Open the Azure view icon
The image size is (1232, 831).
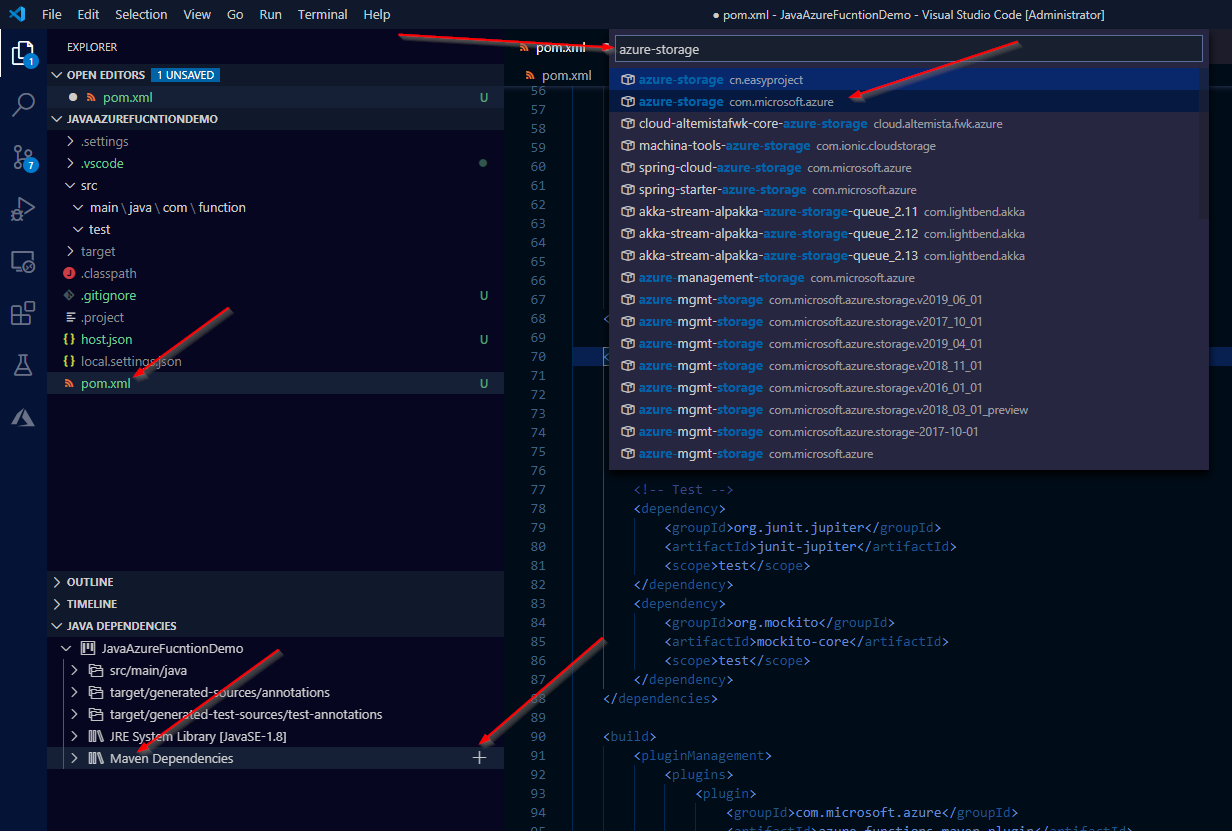(23, 418)
